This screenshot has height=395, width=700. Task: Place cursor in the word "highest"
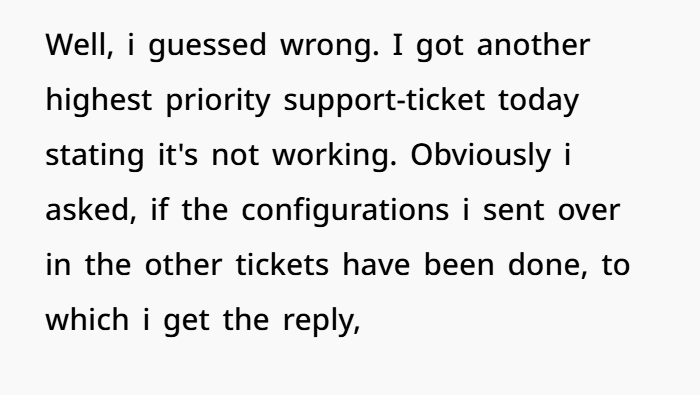pyautogui.click(x=99, y=101)
